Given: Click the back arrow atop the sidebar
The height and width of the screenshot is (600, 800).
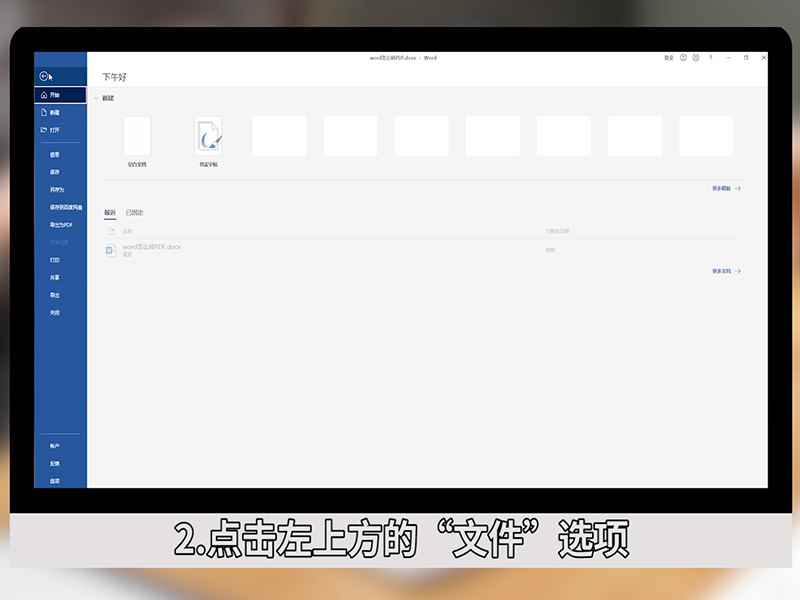Looking at the screenshot, I should [45, 75].
